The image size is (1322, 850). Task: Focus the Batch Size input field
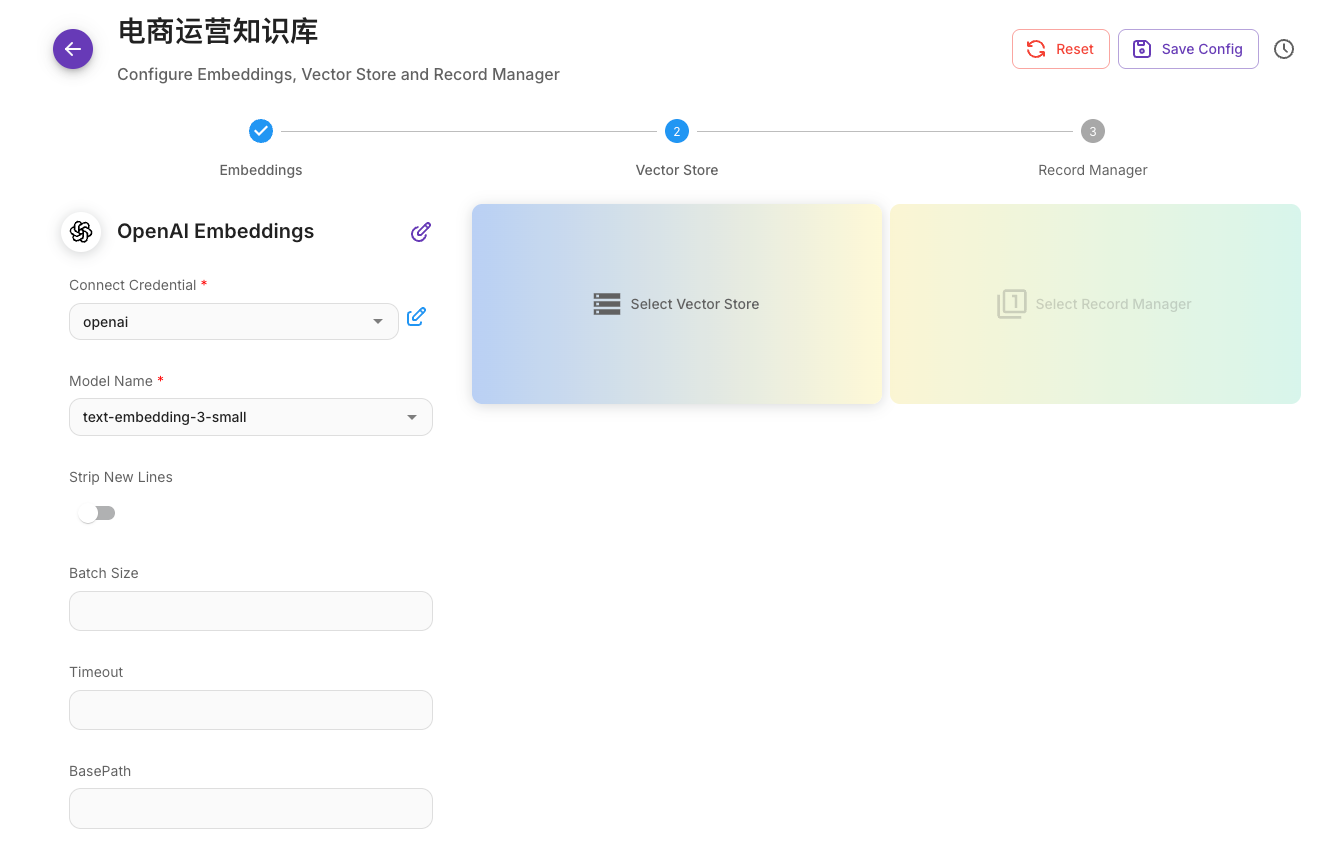251,611
